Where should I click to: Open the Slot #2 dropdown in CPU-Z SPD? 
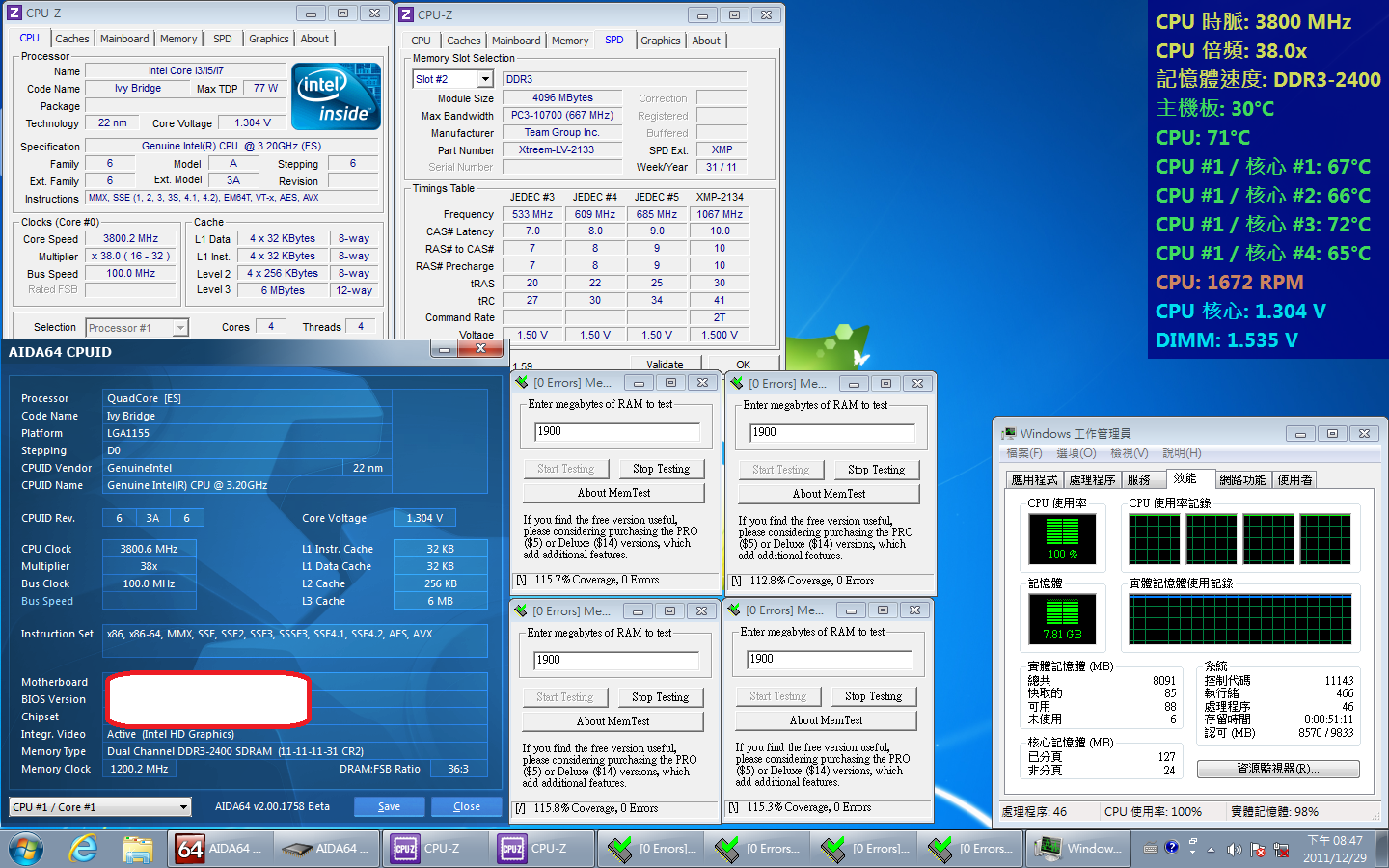(485, 79)
